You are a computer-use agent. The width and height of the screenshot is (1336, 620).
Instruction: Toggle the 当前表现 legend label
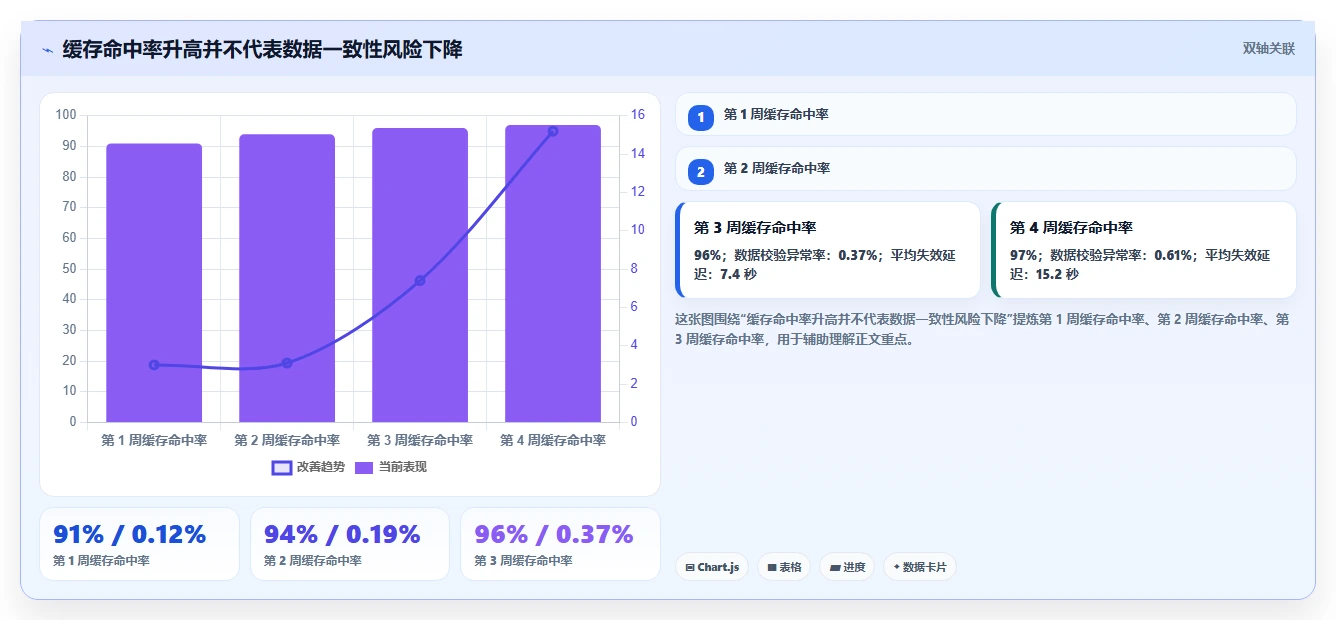(x=402, y=467)
